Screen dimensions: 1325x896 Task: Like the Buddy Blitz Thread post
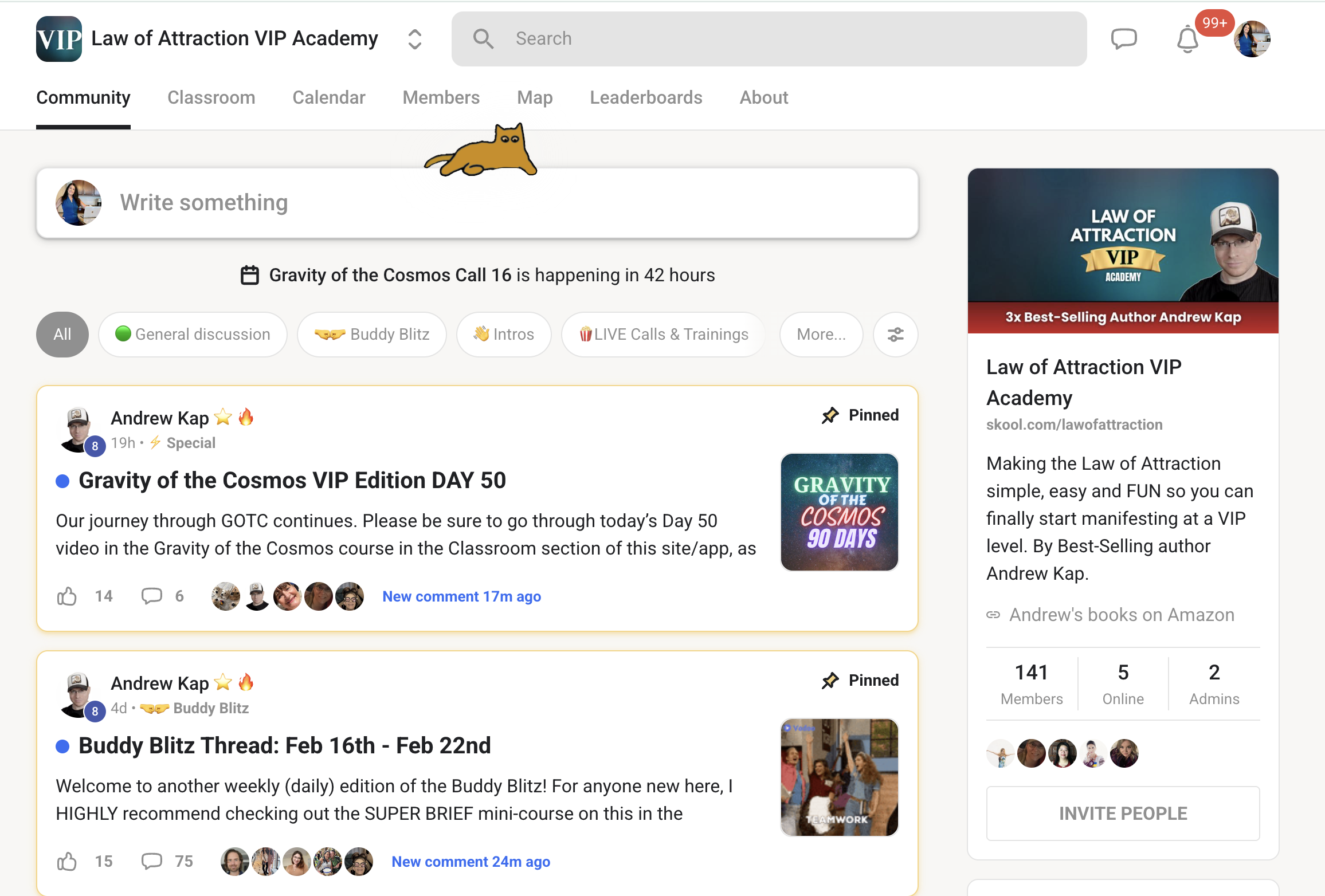[67, 861]
